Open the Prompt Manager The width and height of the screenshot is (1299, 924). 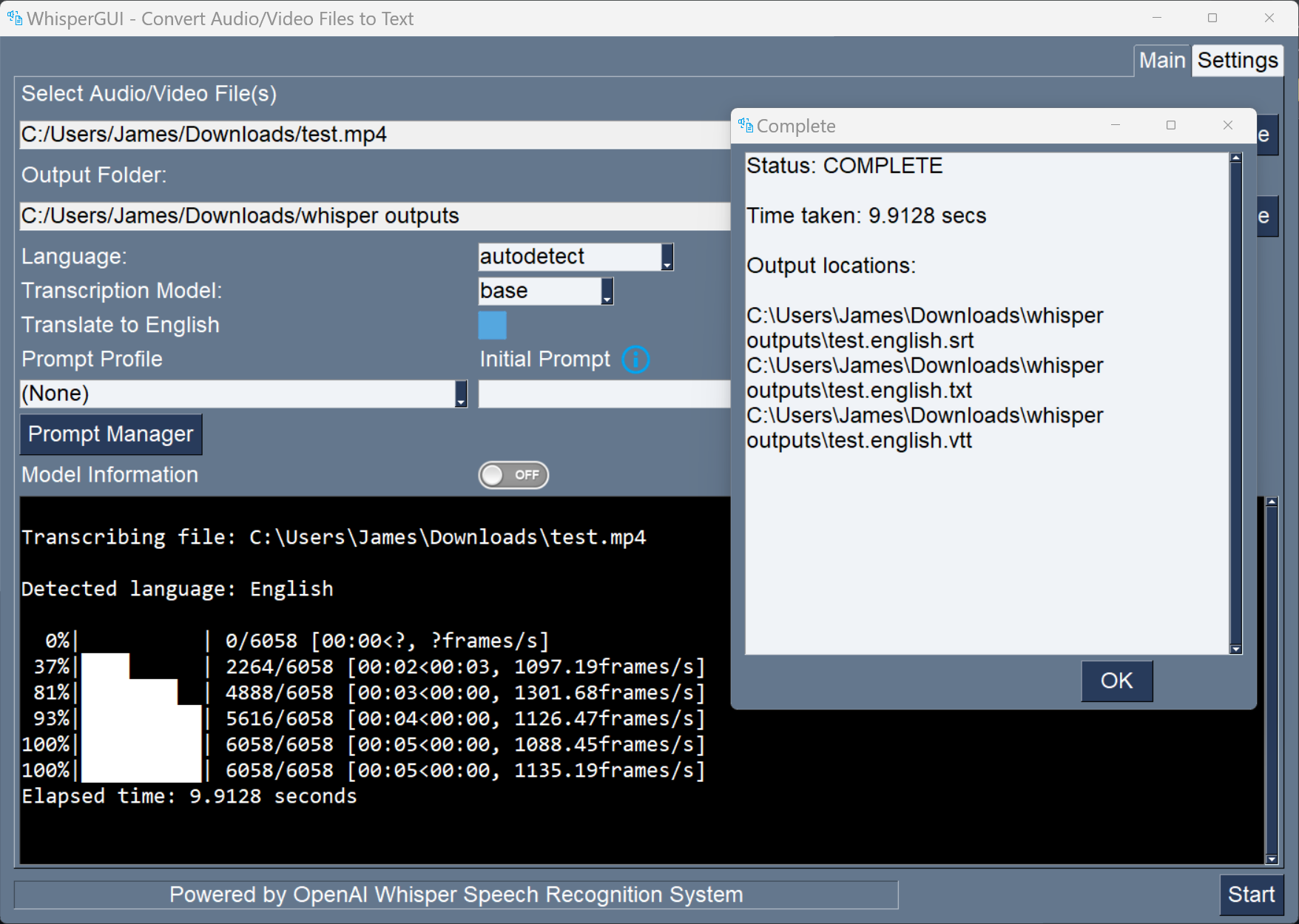pyautogui.click(x=110, y=434)
